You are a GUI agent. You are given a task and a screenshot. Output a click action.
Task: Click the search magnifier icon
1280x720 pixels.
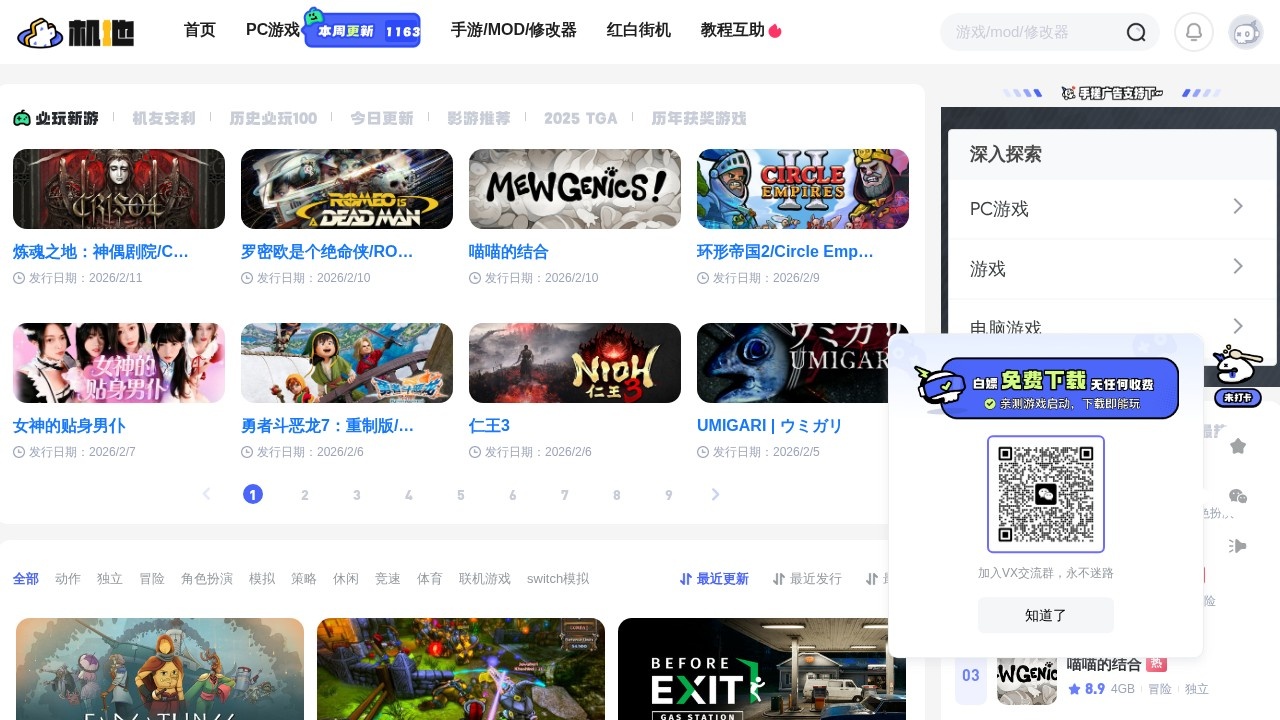pyautogui.click(x=1136, y=32)
